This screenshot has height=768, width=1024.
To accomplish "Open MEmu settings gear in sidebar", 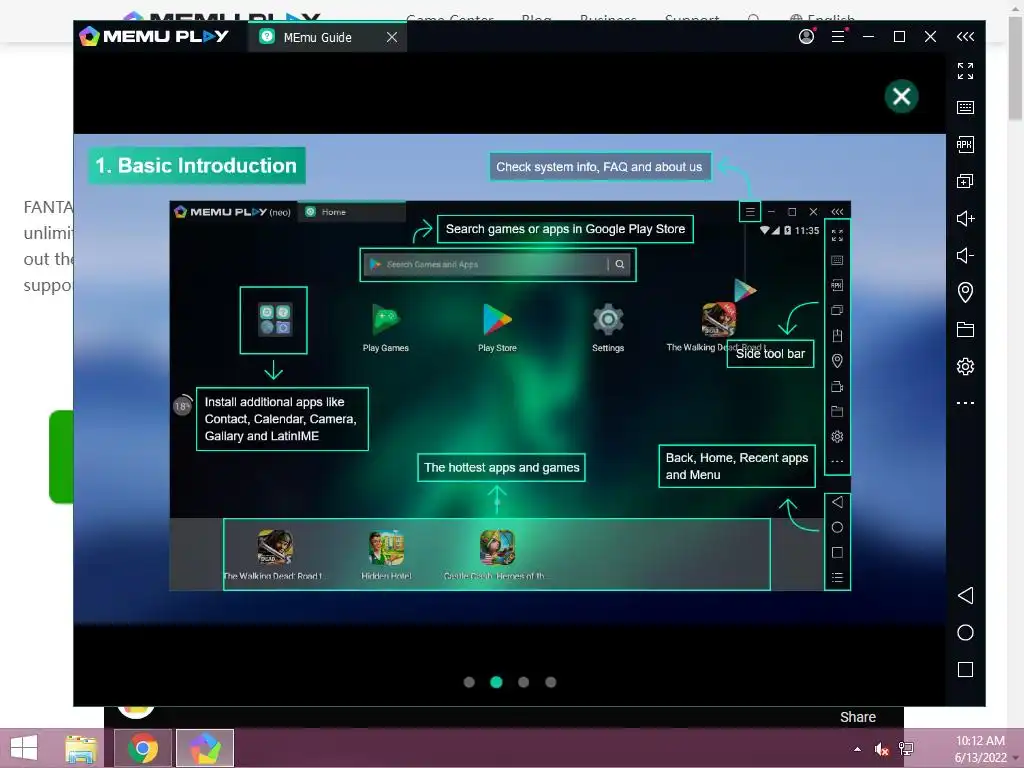I will (x=965, y=366).
